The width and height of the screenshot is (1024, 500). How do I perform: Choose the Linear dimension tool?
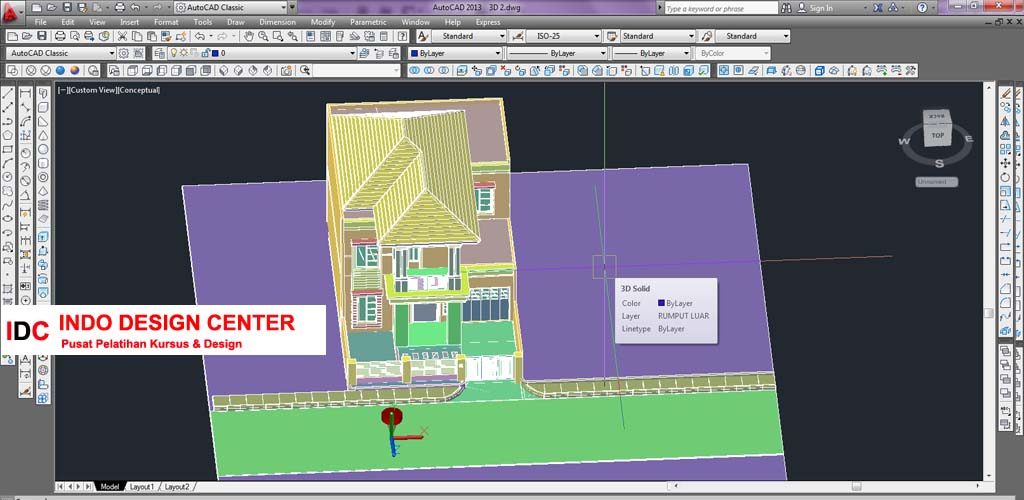click(25, 93)
